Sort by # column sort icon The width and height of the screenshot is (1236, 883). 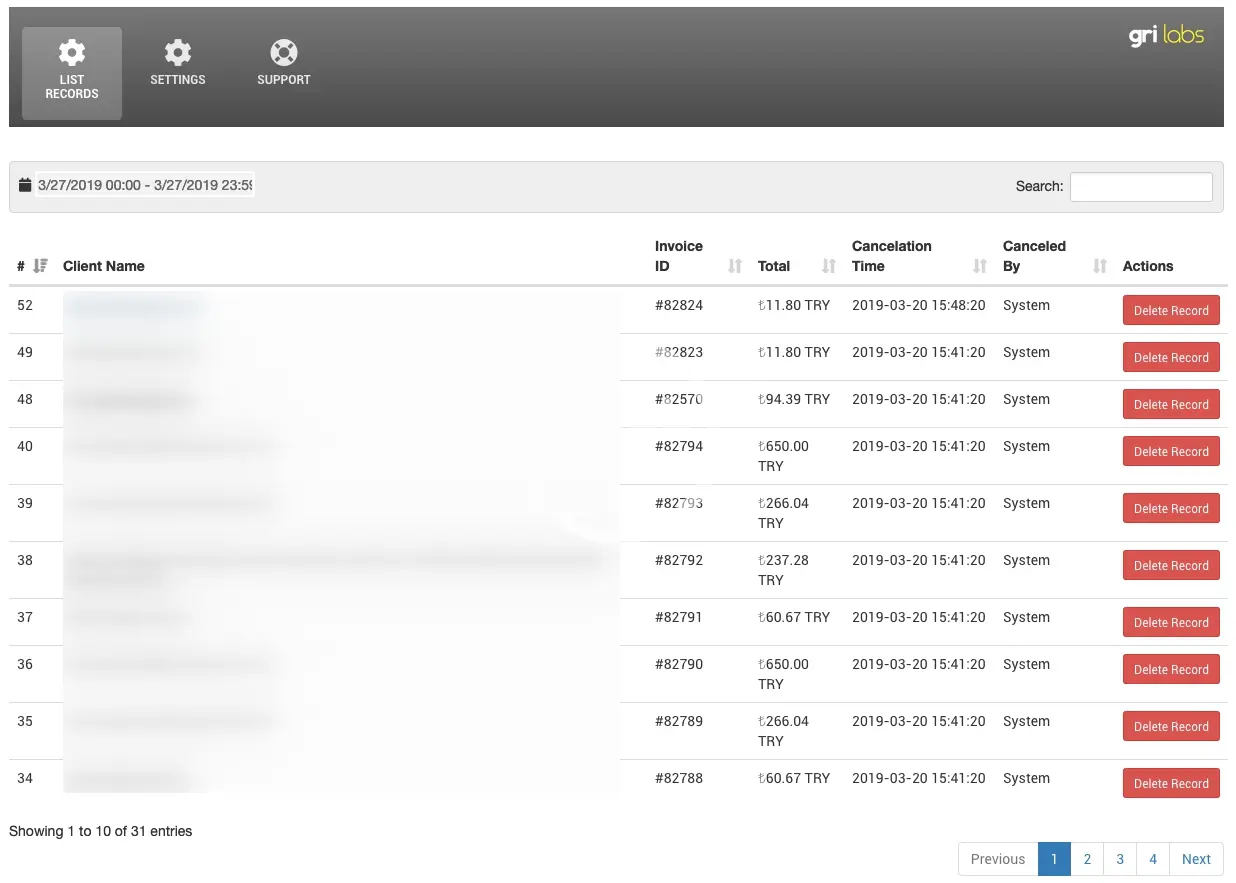(40, 266)
